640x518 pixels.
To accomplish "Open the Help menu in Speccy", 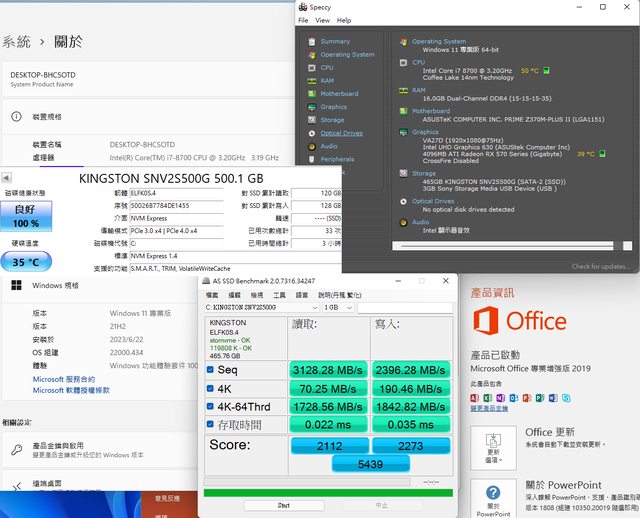I will pyautogui.click(x=343, y=20).
